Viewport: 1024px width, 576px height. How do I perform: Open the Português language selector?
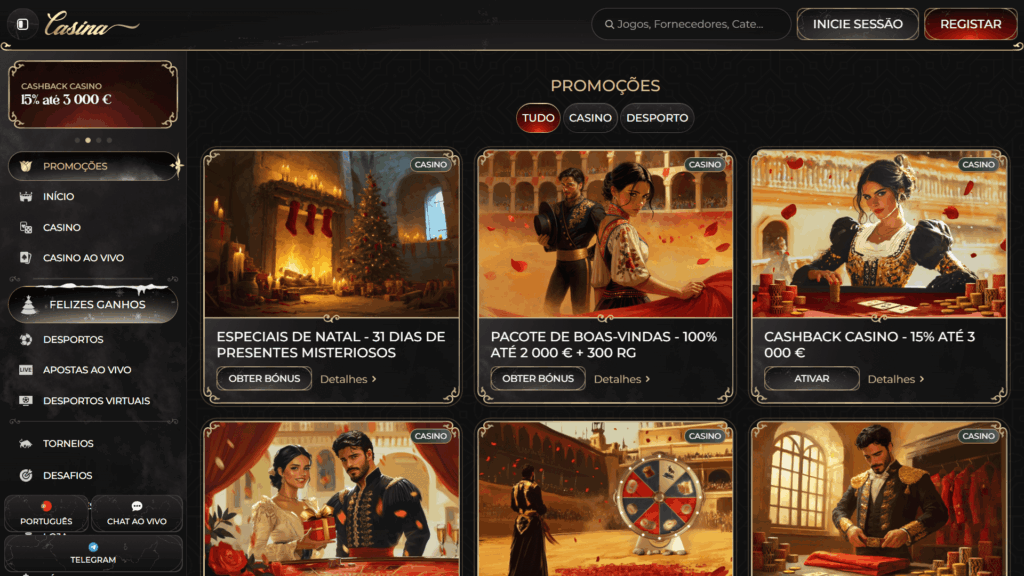(46, 514)
